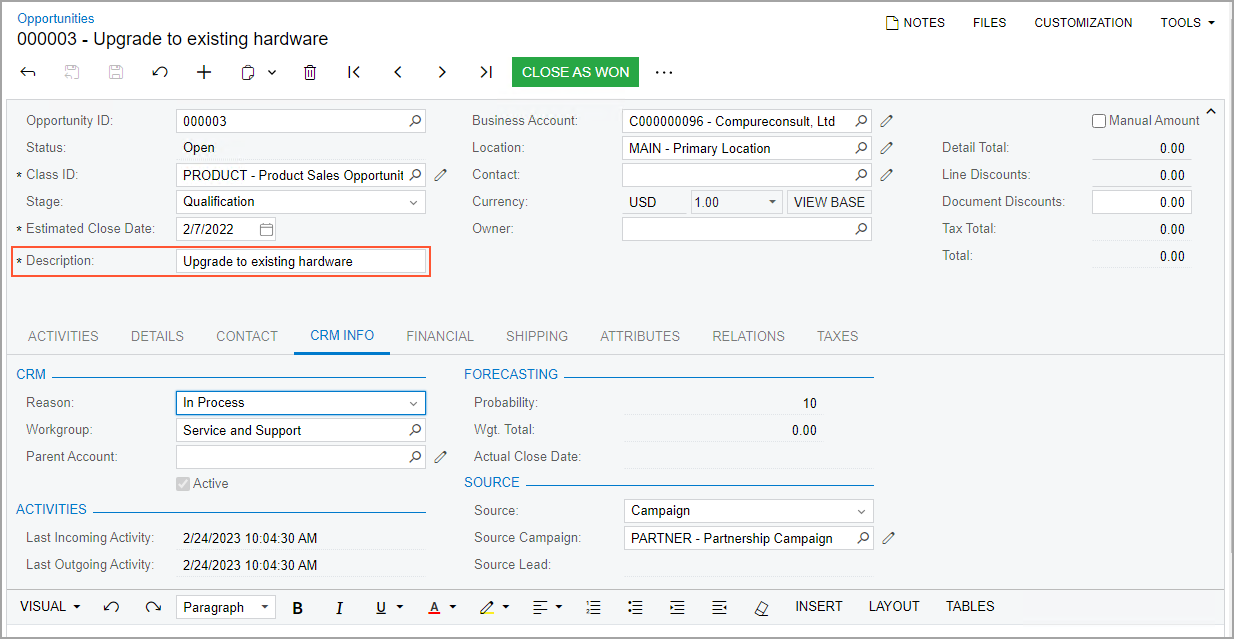Go to the last record arrow
This screenshot has height=639, width=1234.
point(486,72)
